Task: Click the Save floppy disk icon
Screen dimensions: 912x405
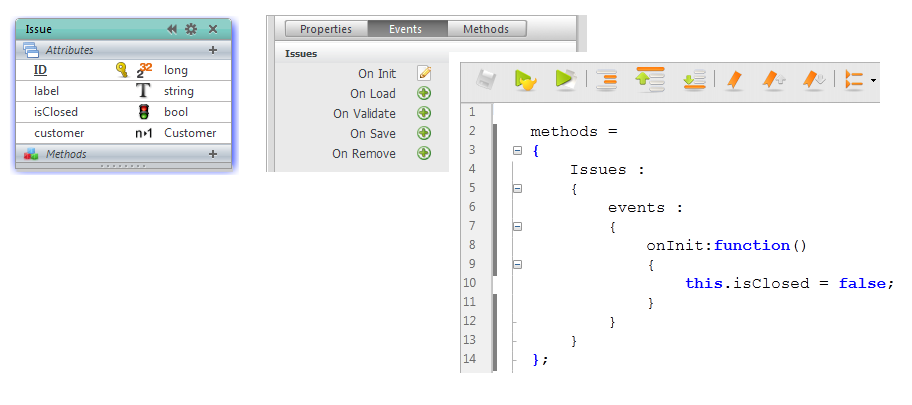Action: point(486,80)
